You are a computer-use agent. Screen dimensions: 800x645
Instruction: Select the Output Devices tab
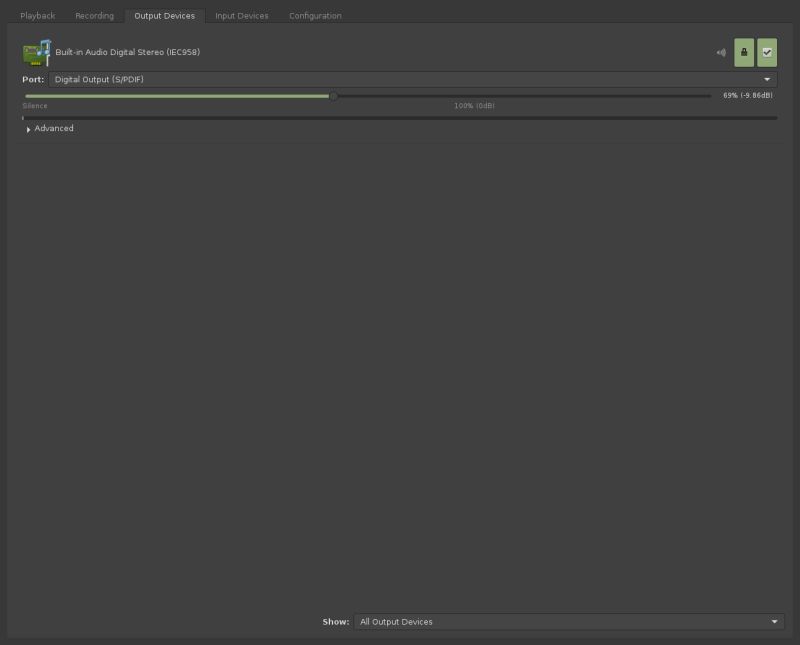166,16
